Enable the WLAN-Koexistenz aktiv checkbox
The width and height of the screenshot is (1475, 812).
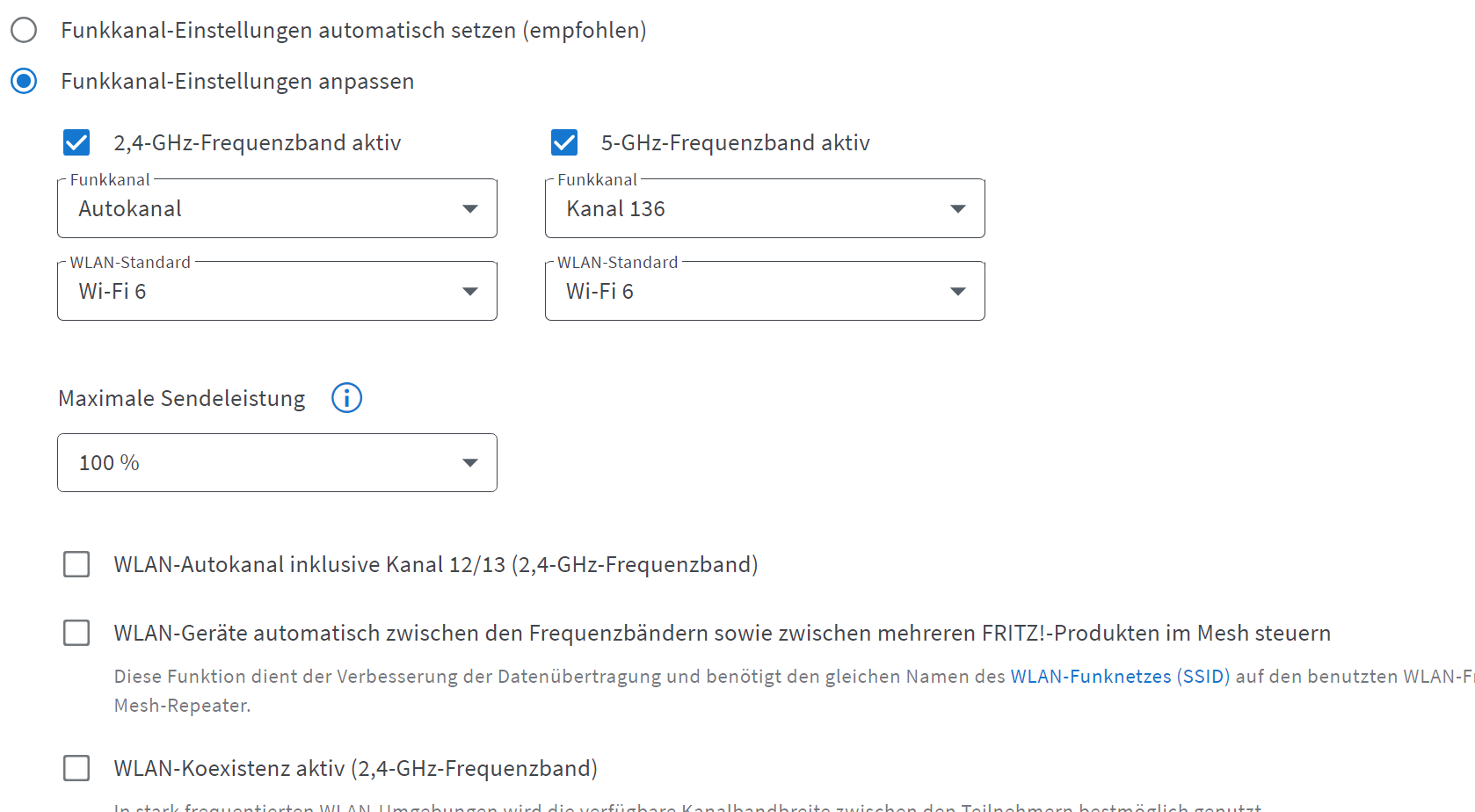(76, 768)
